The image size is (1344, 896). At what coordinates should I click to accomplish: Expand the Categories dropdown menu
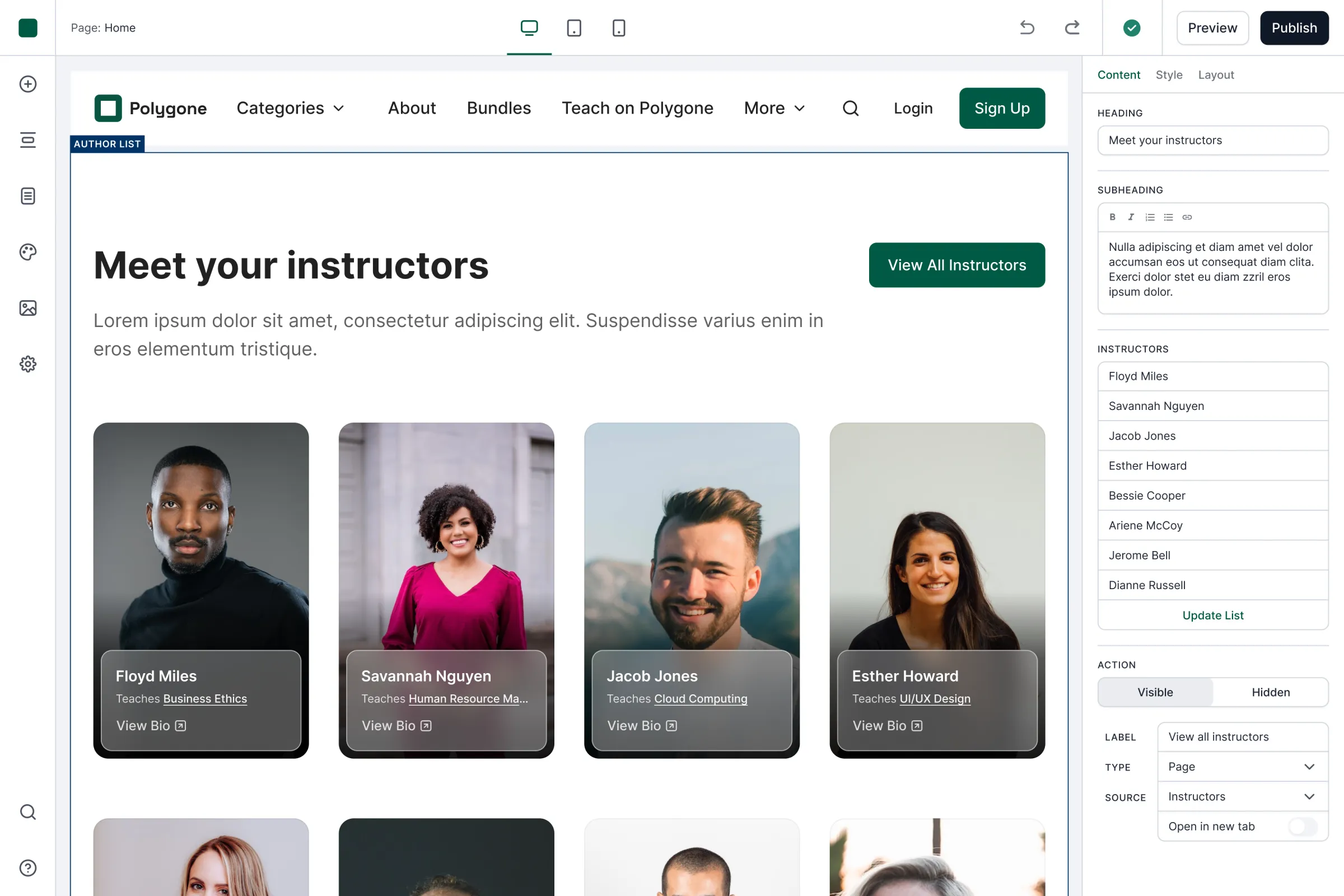point(291,108)
